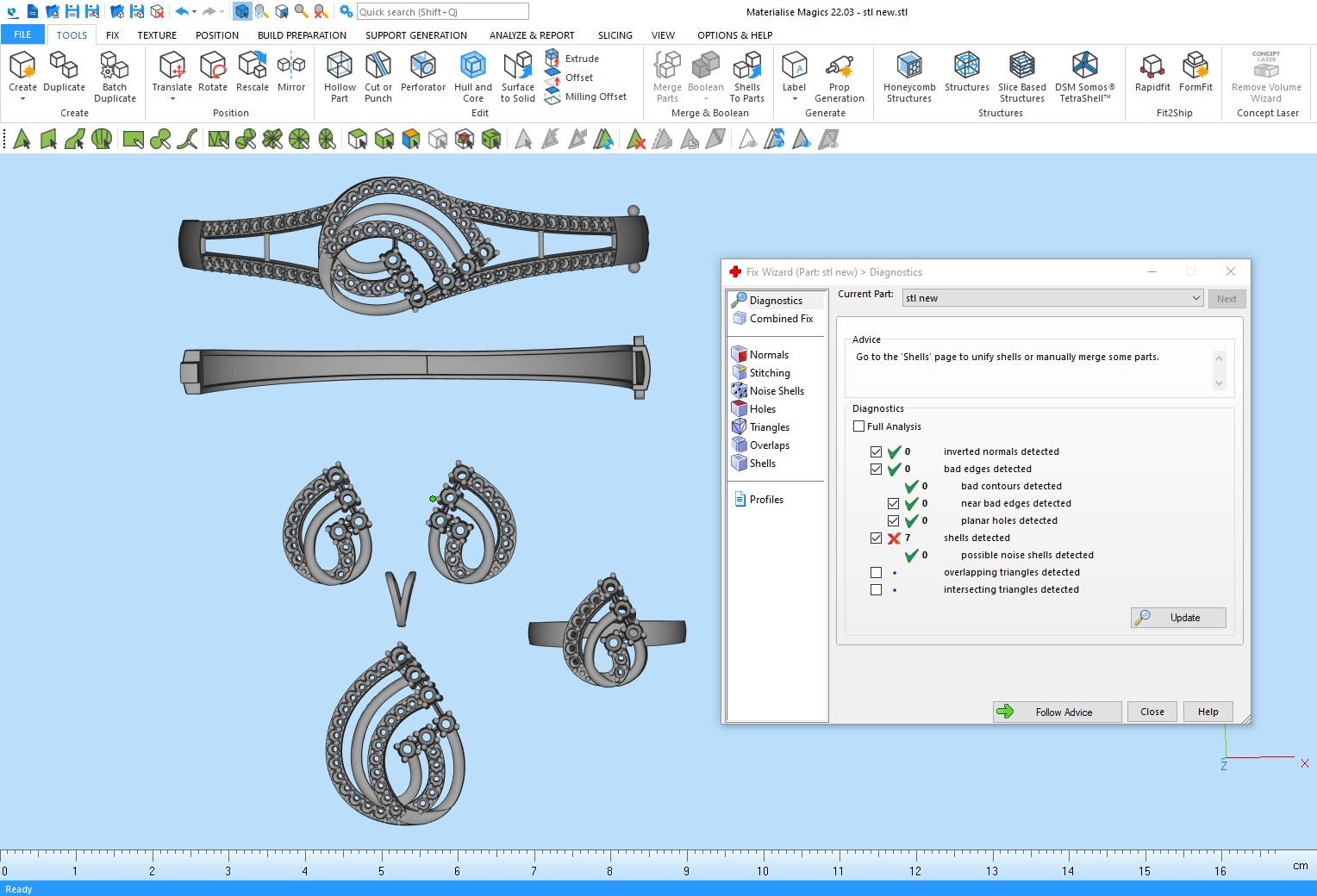Check the overlapping triangles detected box
Screen dimensions: 1317x896
pyautogui.click(x=877, y=572)
